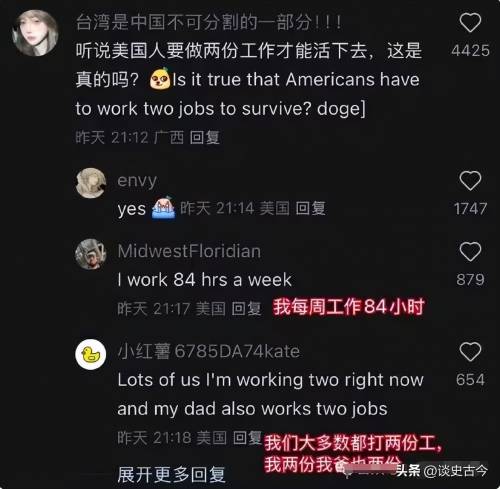The height and width of the screenshot is (489, 500).
Task: Click the doge emoji in top comment
Action: [x=160, y=79]
